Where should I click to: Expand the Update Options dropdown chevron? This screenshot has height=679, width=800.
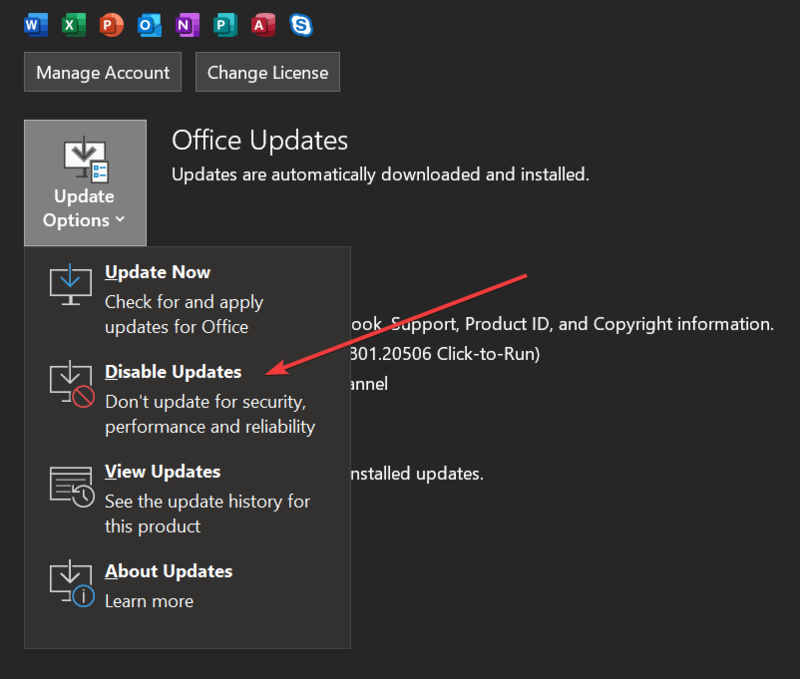pyautogui.click(x=120, y=220)
